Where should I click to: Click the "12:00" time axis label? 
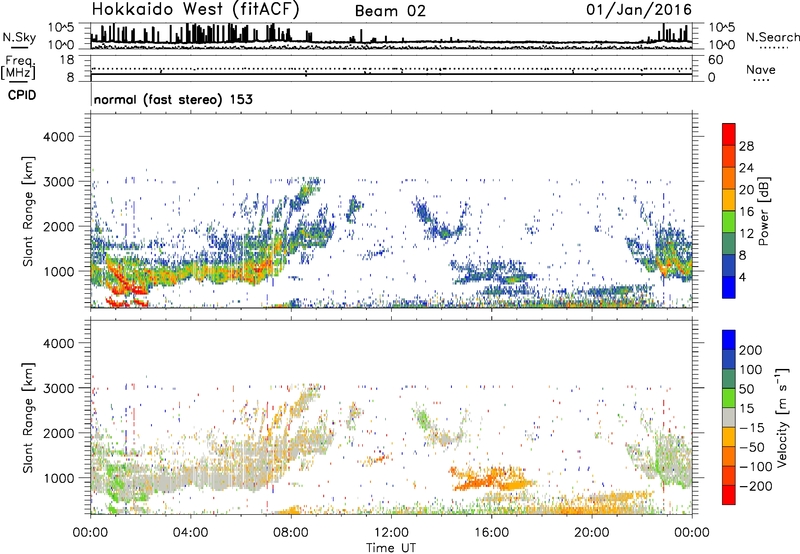pyautogui.click(x=391, y=533)
